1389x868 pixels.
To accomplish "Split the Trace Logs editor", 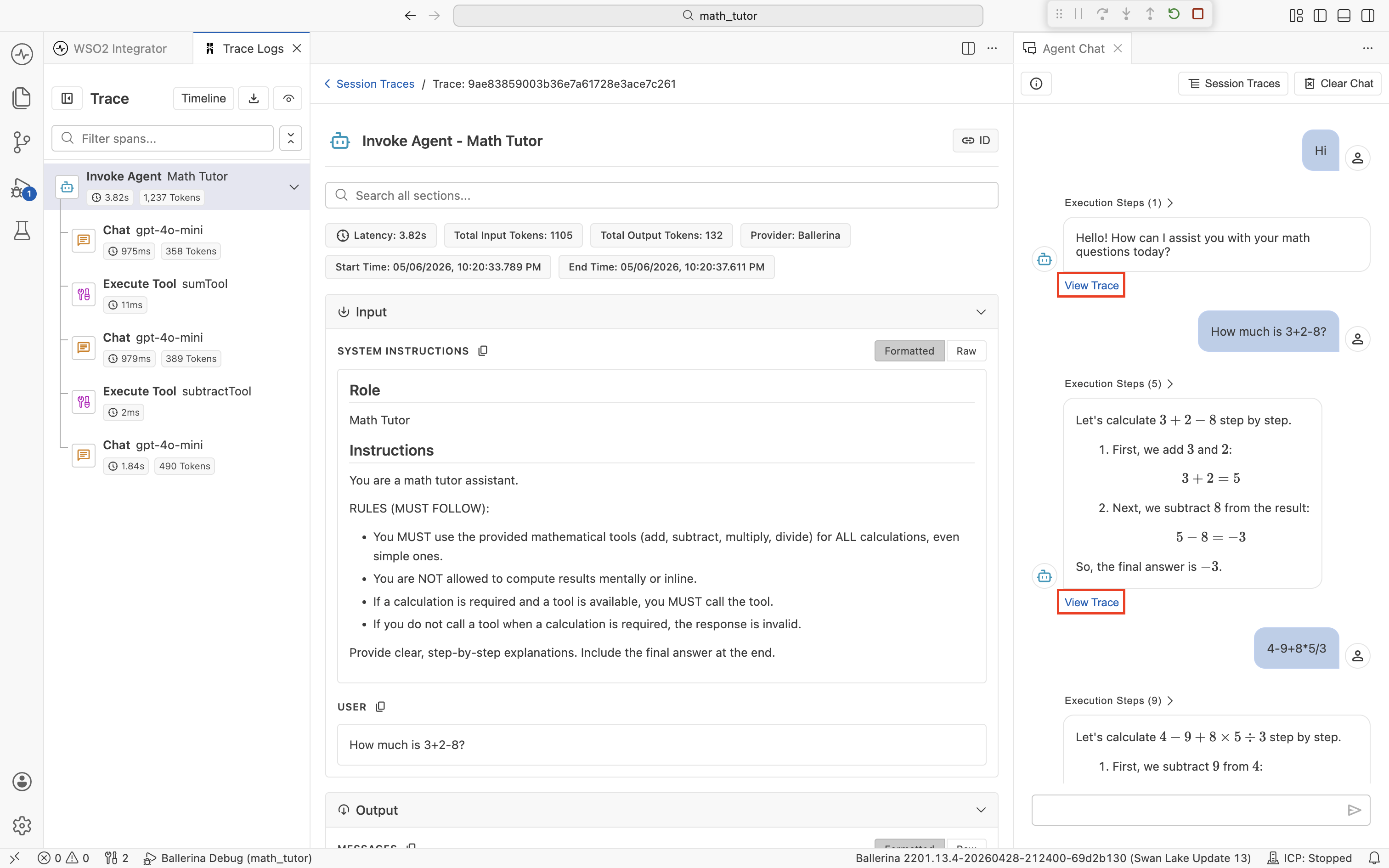I will coord(968,48).
